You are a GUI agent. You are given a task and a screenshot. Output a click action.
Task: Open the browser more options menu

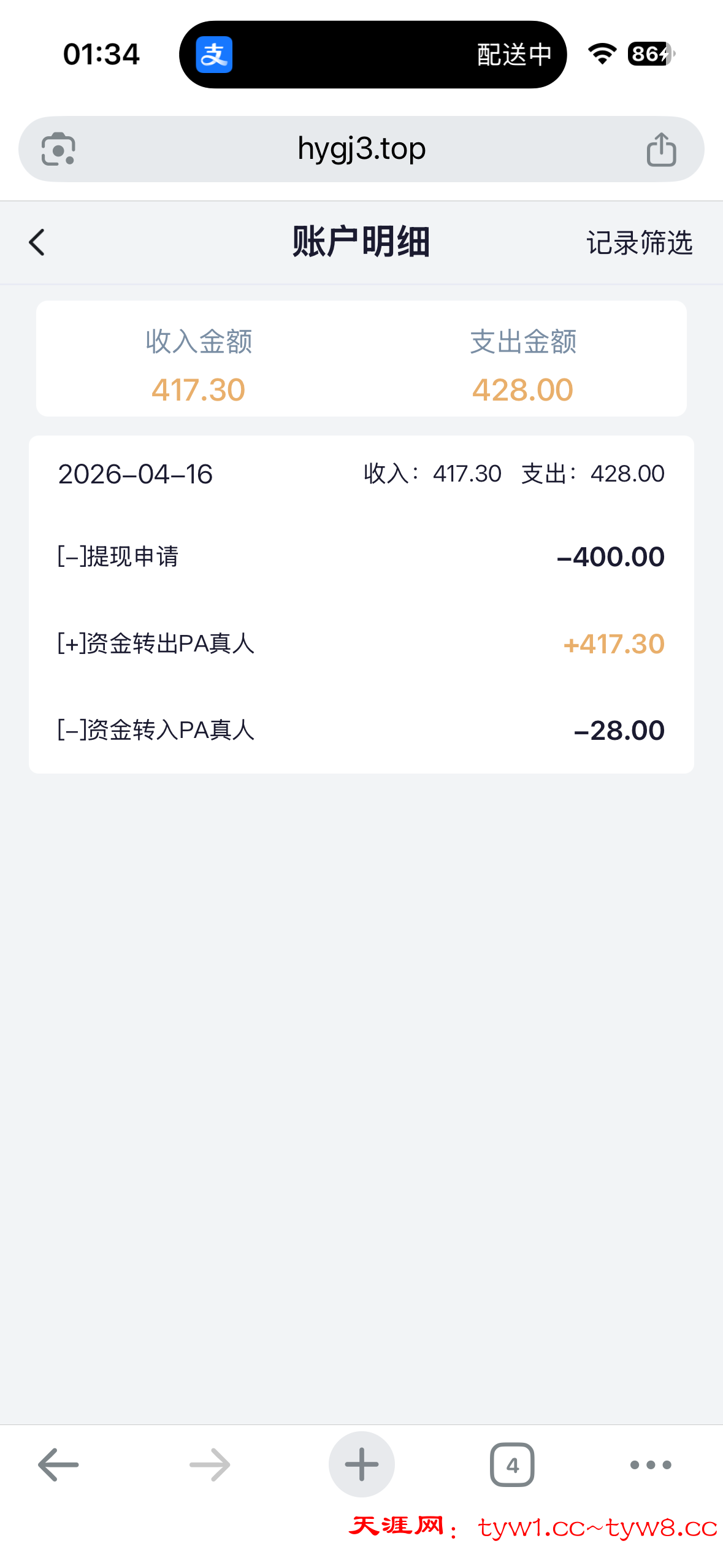[651, 1464]
